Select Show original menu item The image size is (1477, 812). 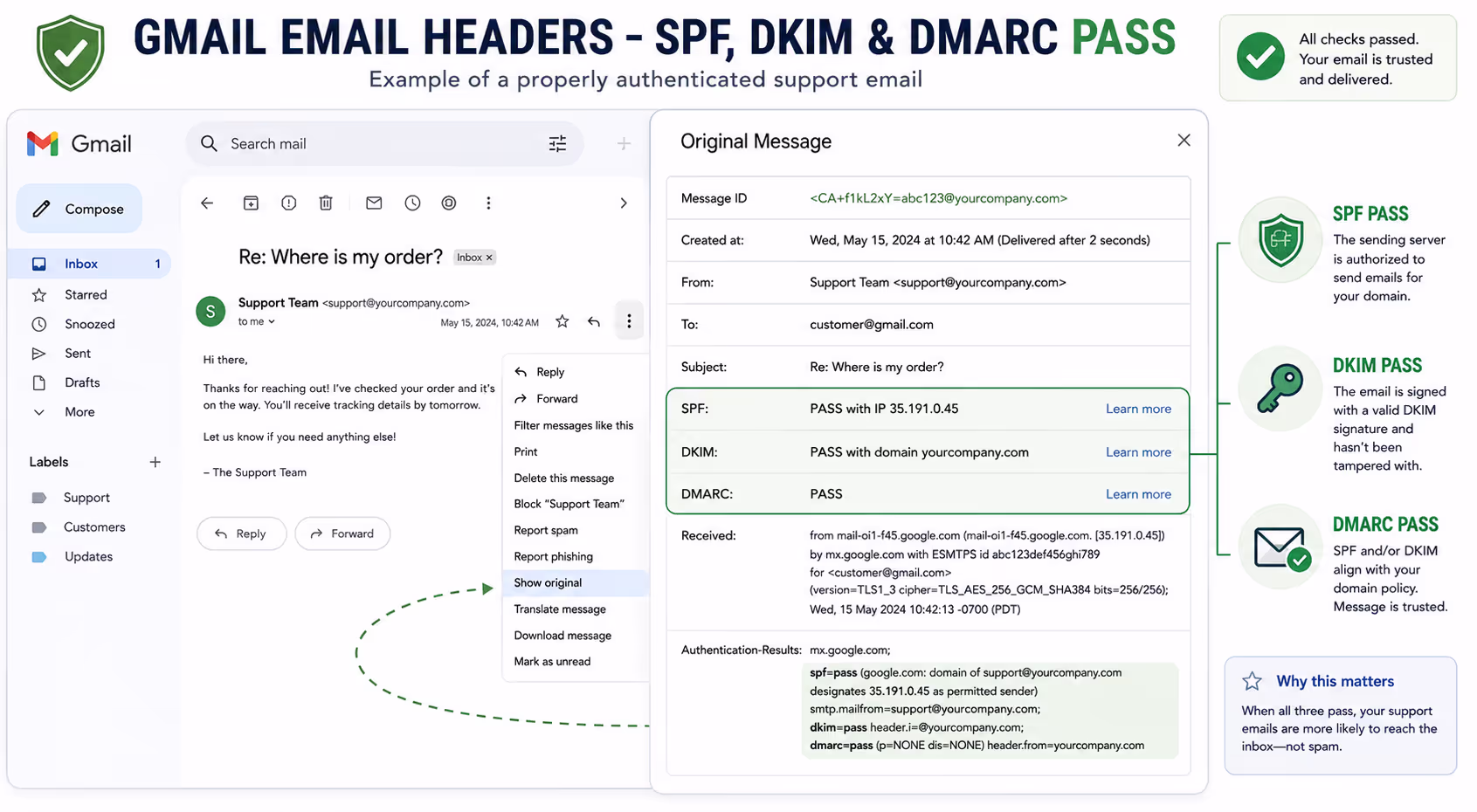pos(576,582)
